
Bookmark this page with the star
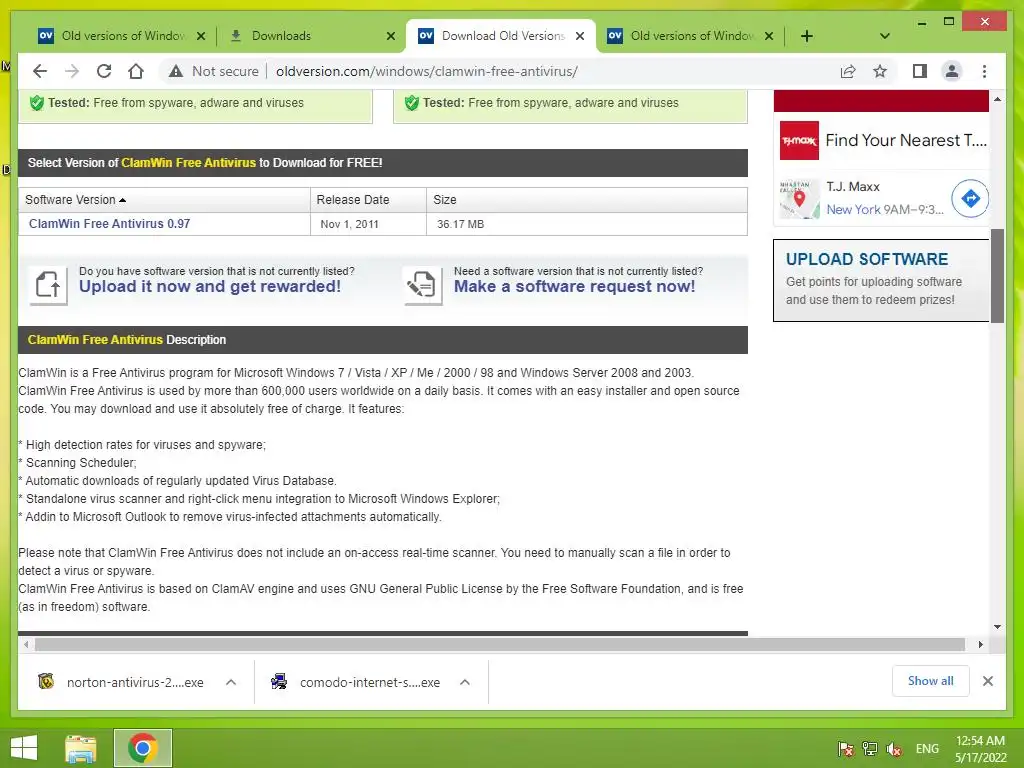click(880, 71)
